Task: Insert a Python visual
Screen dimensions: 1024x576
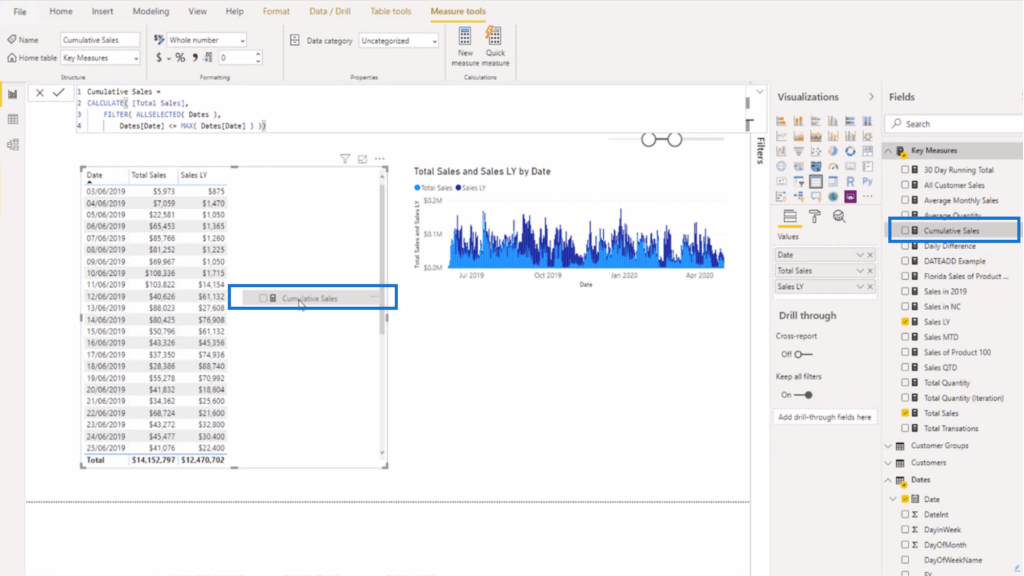Action: coord(867,181)
